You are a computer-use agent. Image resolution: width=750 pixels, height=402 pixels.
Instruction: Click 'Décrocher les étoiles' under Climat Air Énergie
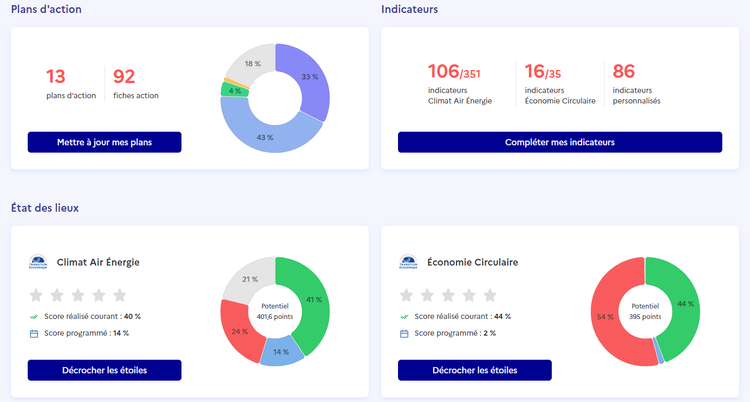[104, 370]
